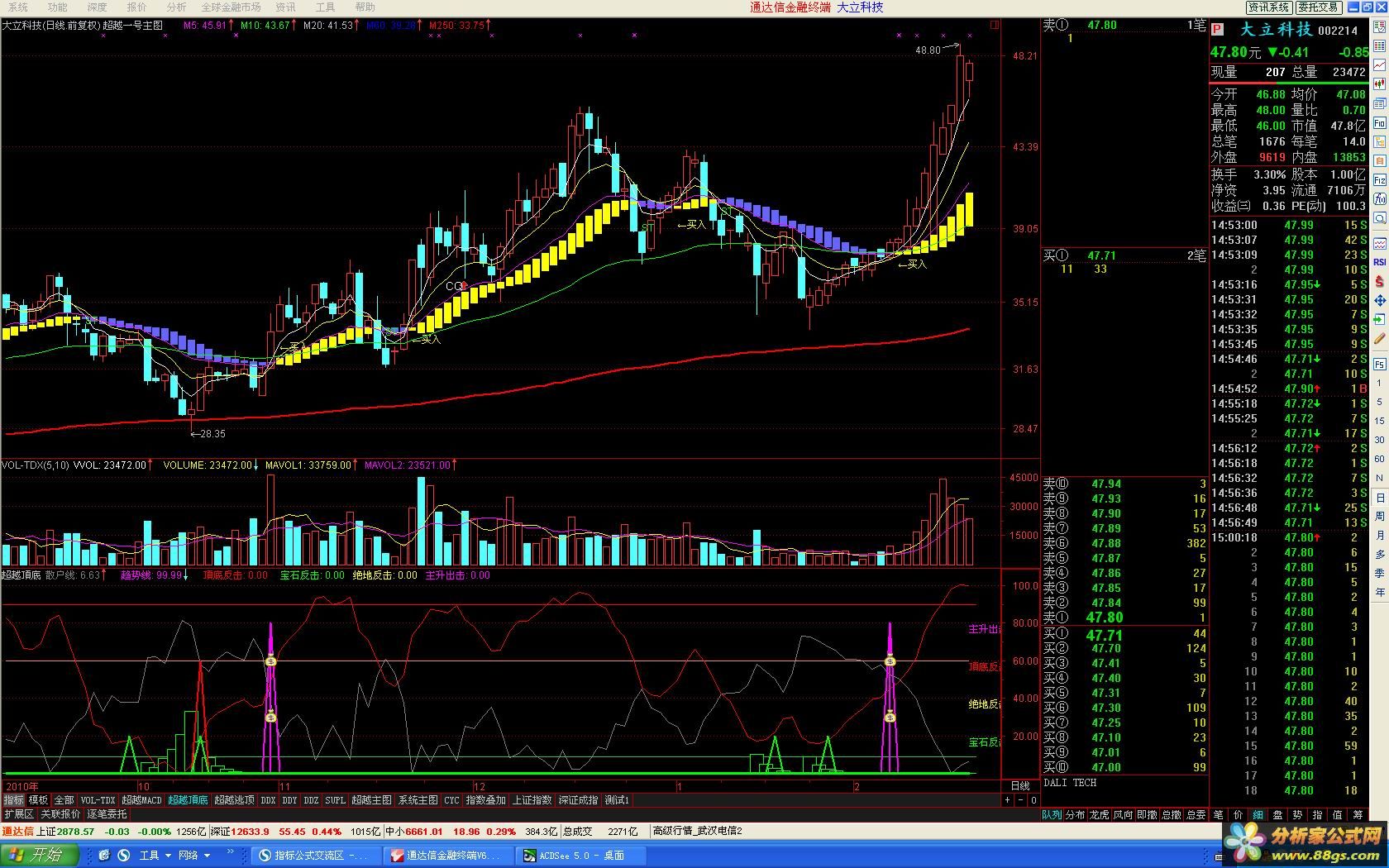Select the 多 multi-day period

point(1380,554)
